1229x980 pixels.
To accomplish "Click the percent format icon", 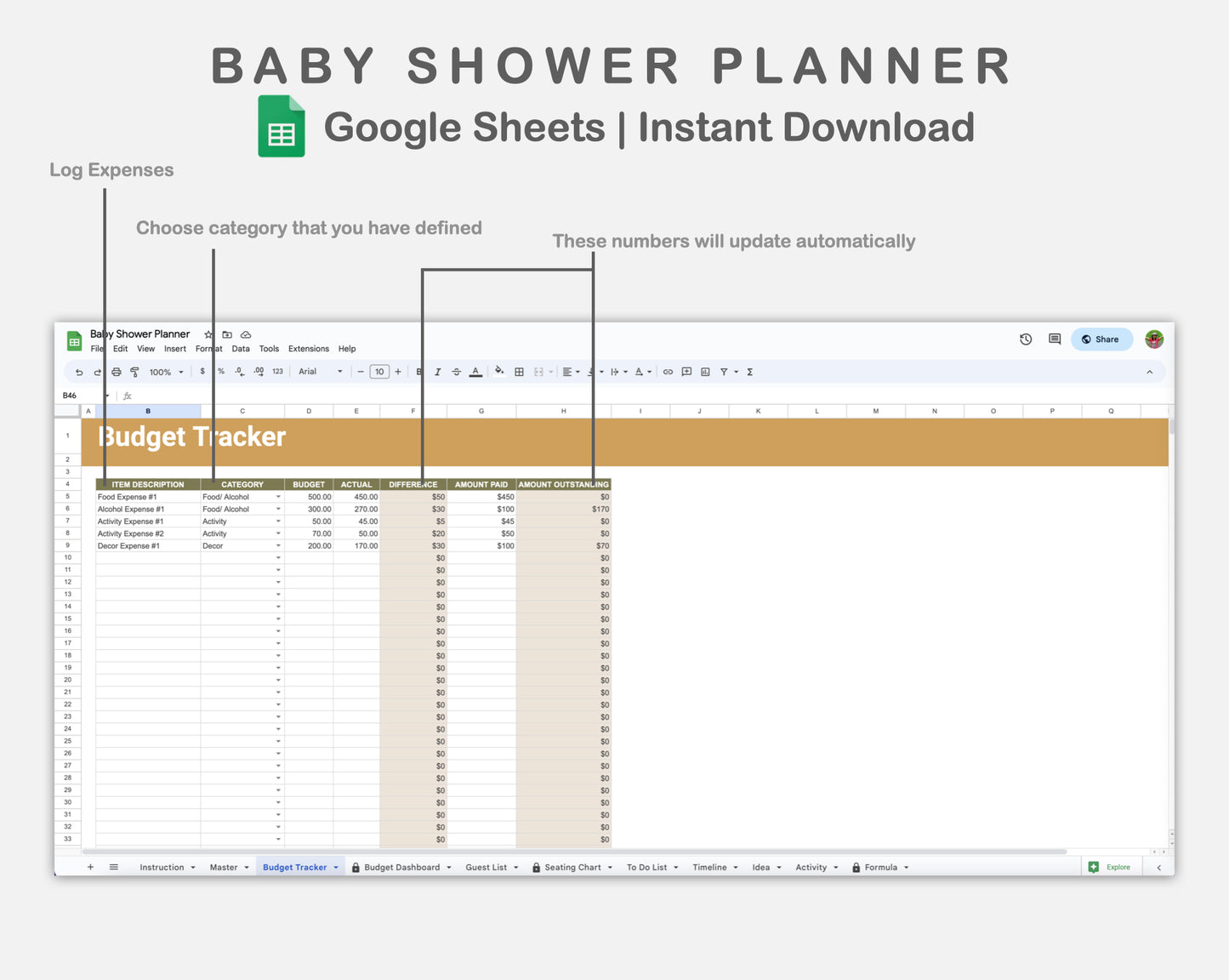I will click(x=220, y=372).
